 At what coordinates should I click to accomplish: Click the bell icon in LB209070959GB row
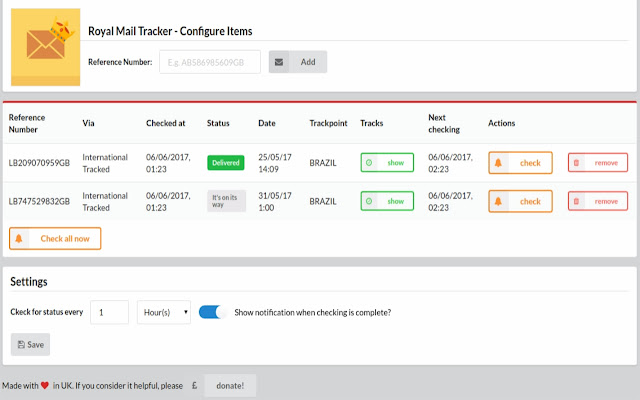(x=498, y=162)
